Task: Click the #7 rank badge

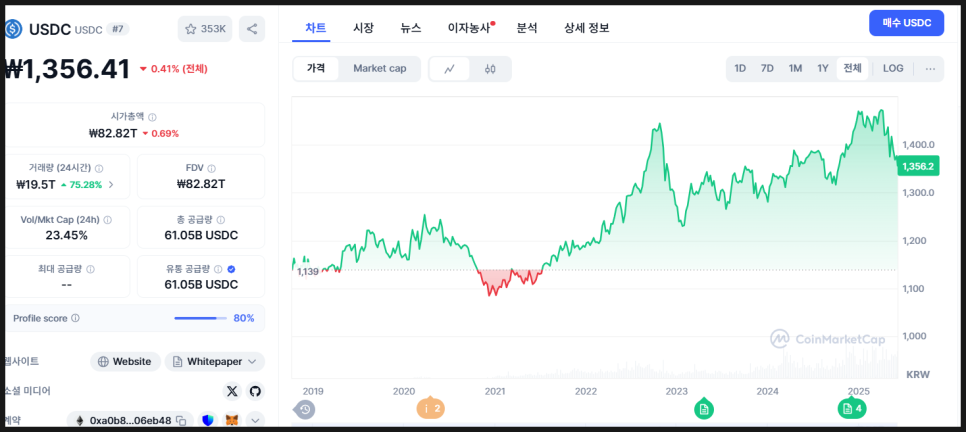Action: click(x=118, y=29)
